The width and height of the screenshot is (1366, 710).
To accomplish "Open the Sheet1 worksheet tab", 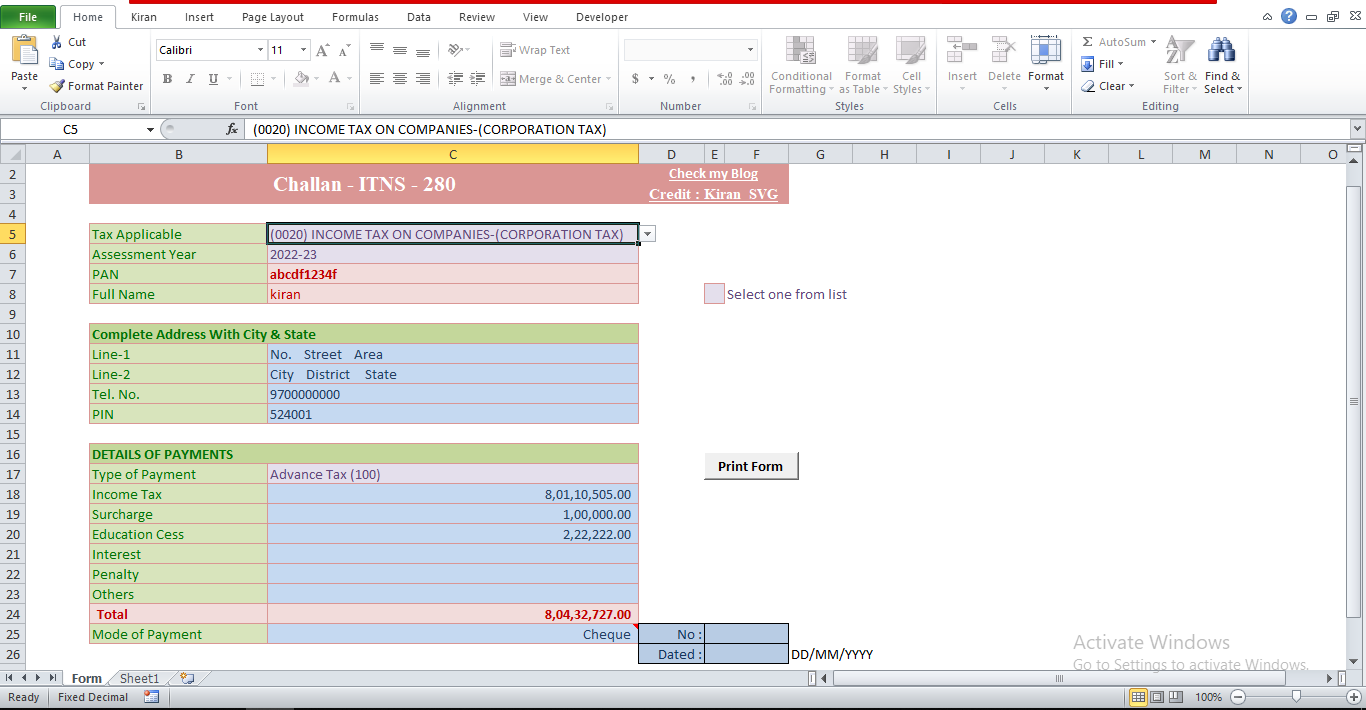I will click(x=138, y=678).
